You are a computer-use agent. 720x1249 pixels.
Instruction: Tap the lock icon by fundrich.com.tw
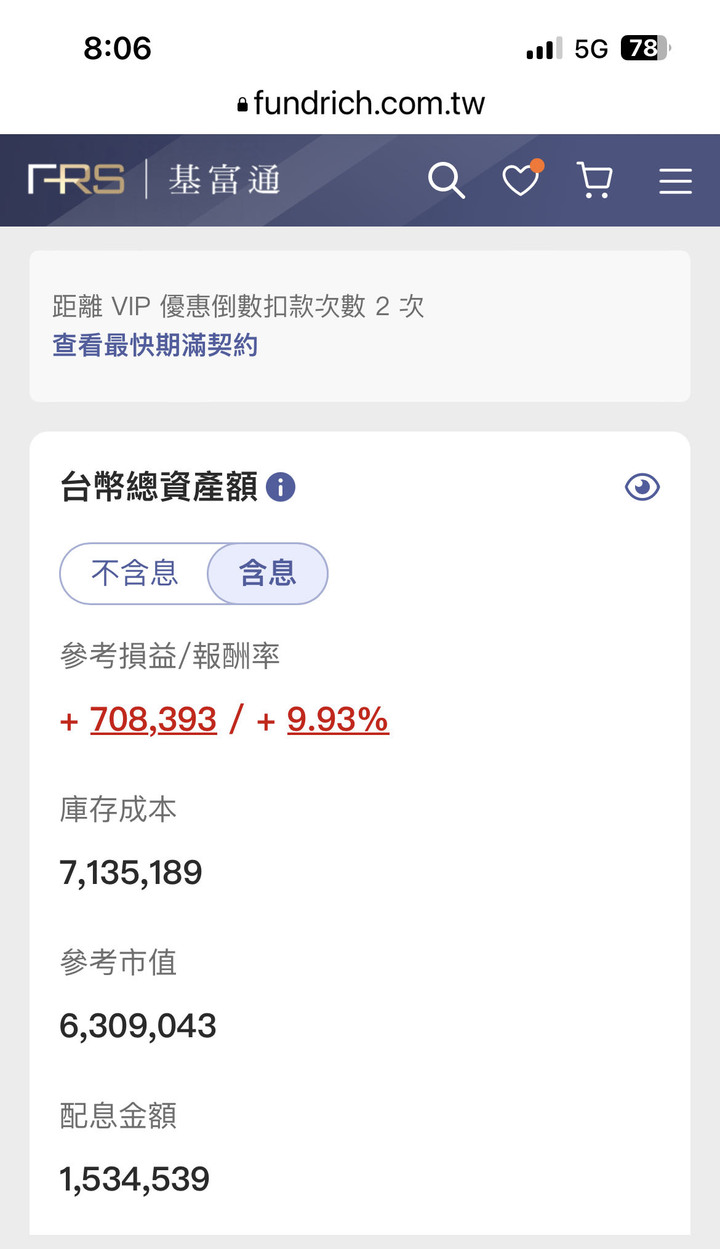click(x=243, y=104)
